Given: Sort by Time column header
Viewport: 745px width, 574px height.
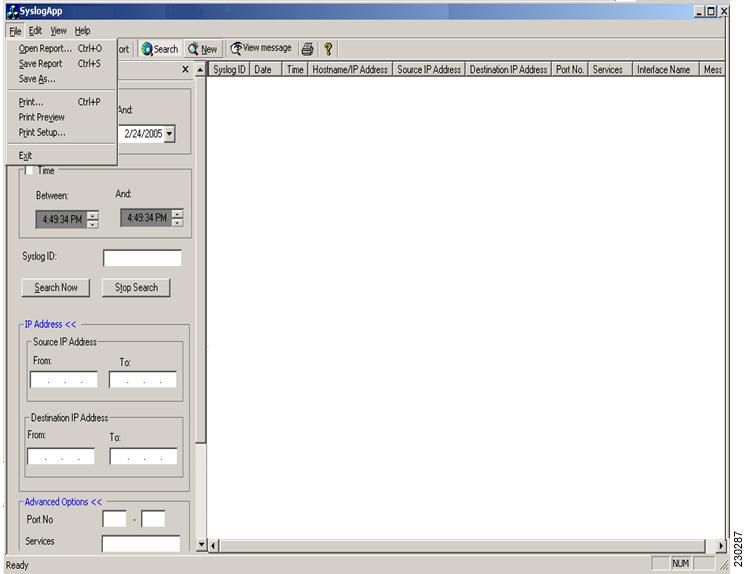Looking at the screenshot, I should coord(295,69).
